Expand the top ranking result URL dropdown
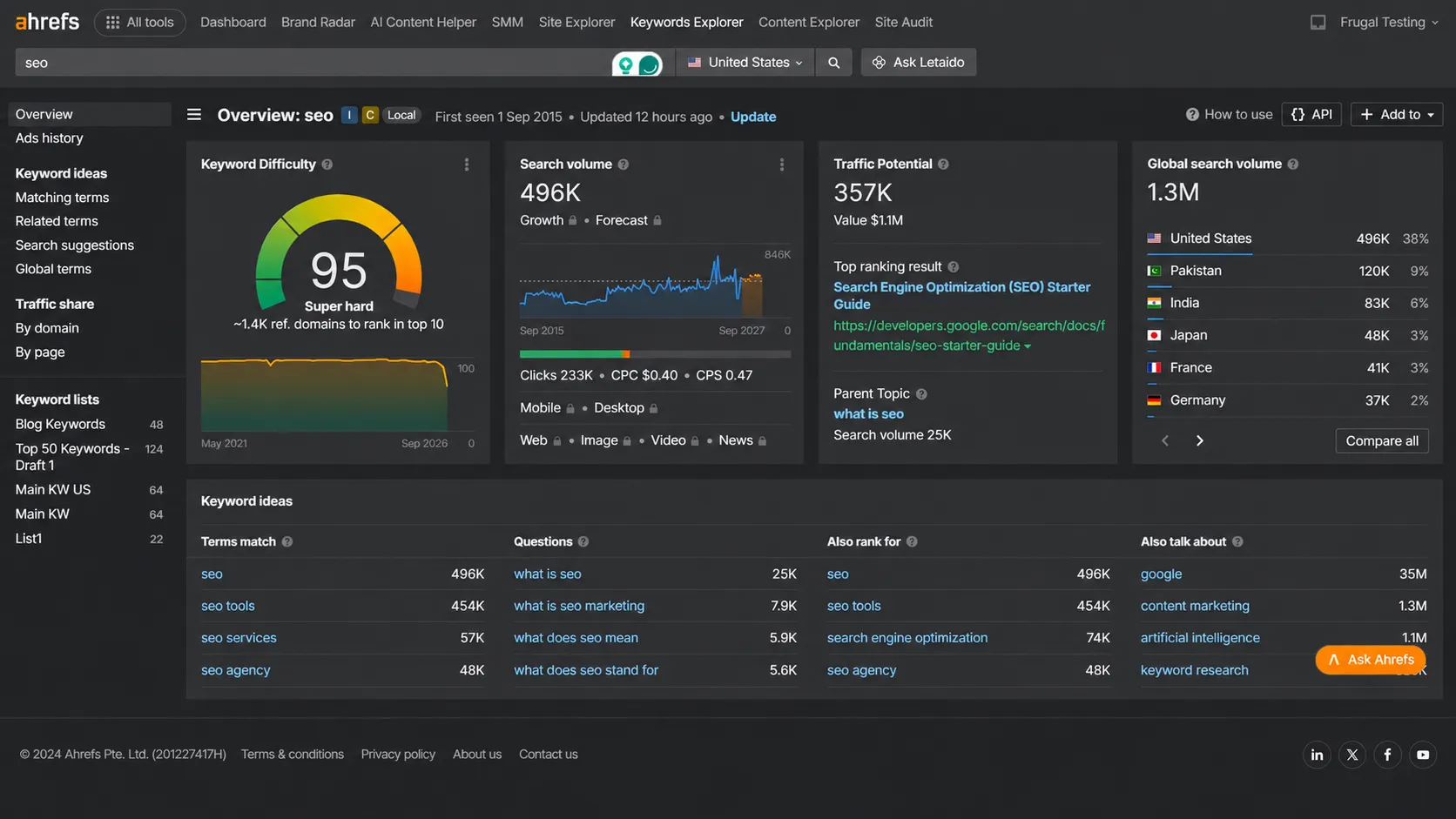Screen dimensions: 1456x819 (x=1028, y=346)
